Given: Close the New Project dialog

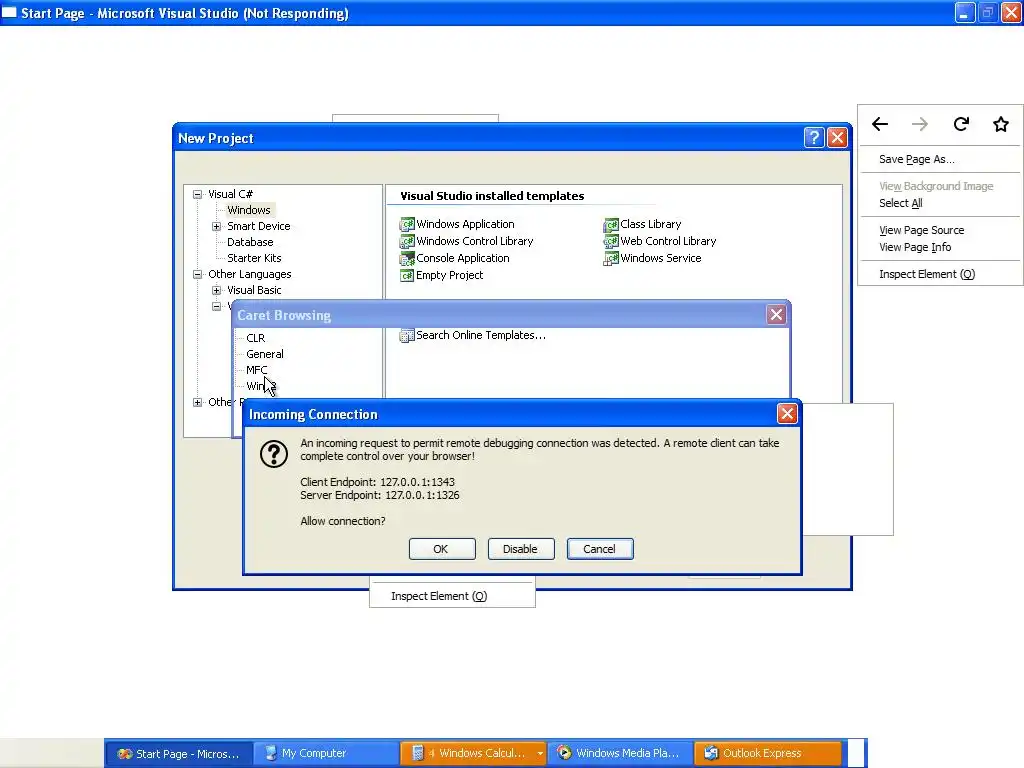Looking at the screenshot, I should pyautogui.click(x=837, y=138).
